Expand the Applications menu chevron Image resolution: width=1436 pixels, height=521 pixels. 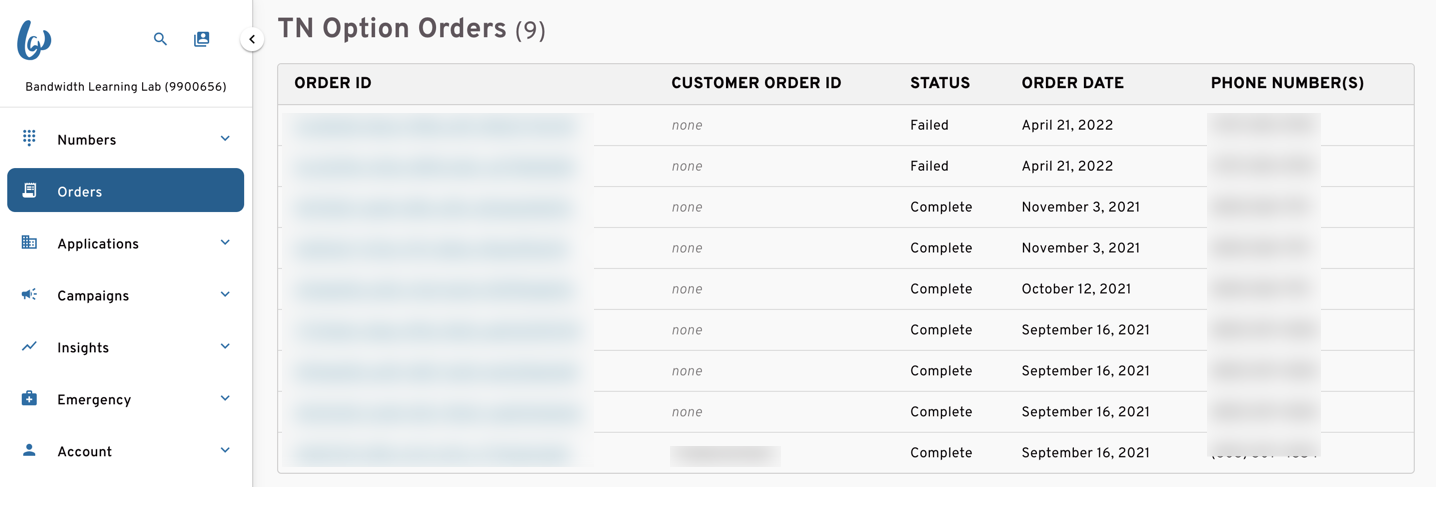pos(225,243)
